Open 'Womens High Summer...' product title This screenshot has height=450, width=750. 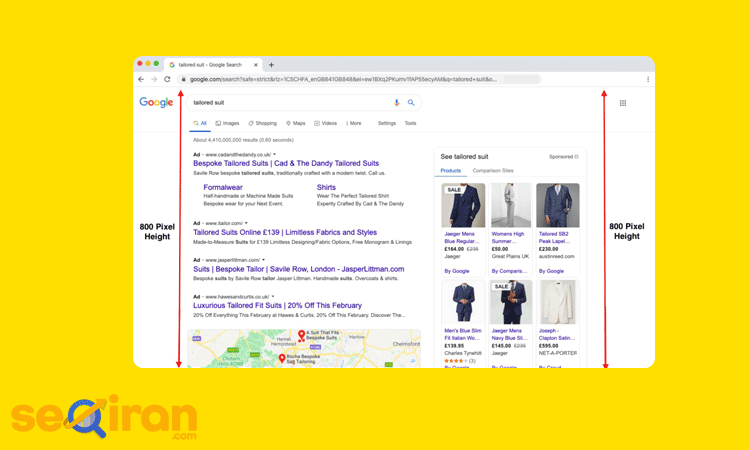point(508,238)
